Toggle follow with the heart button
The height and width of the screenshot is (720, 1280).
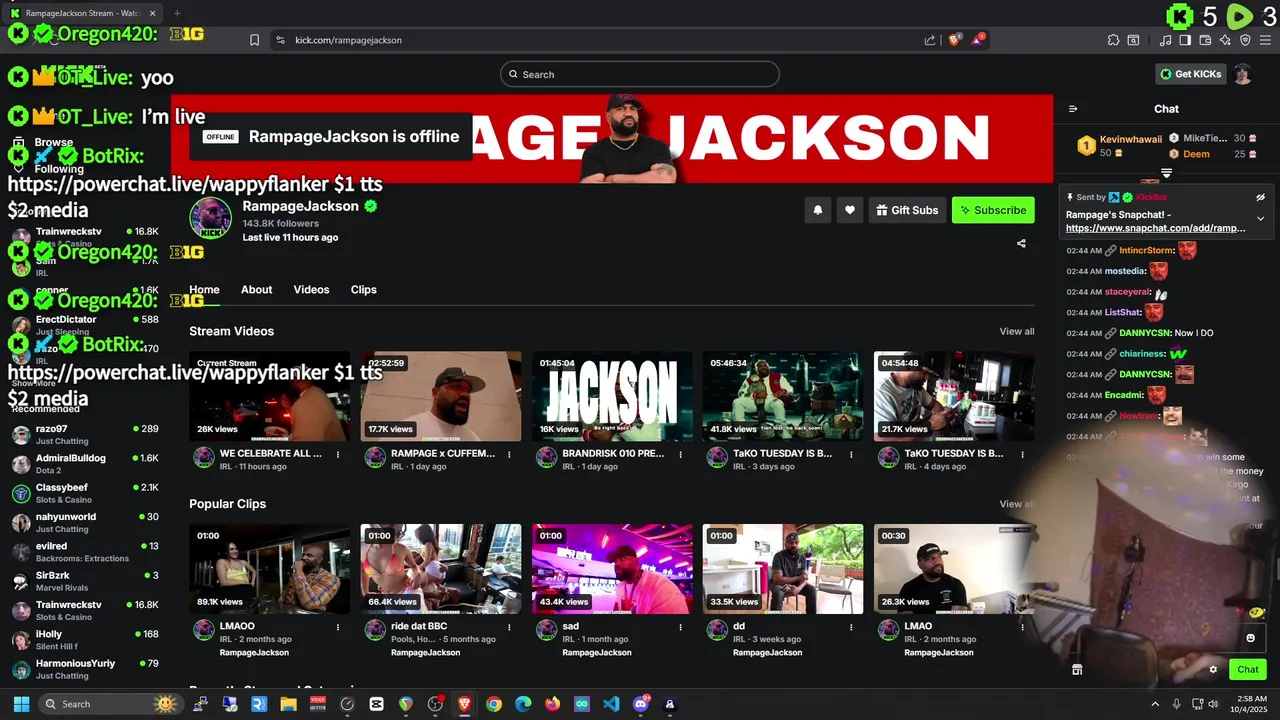click(x=850, y=210)
